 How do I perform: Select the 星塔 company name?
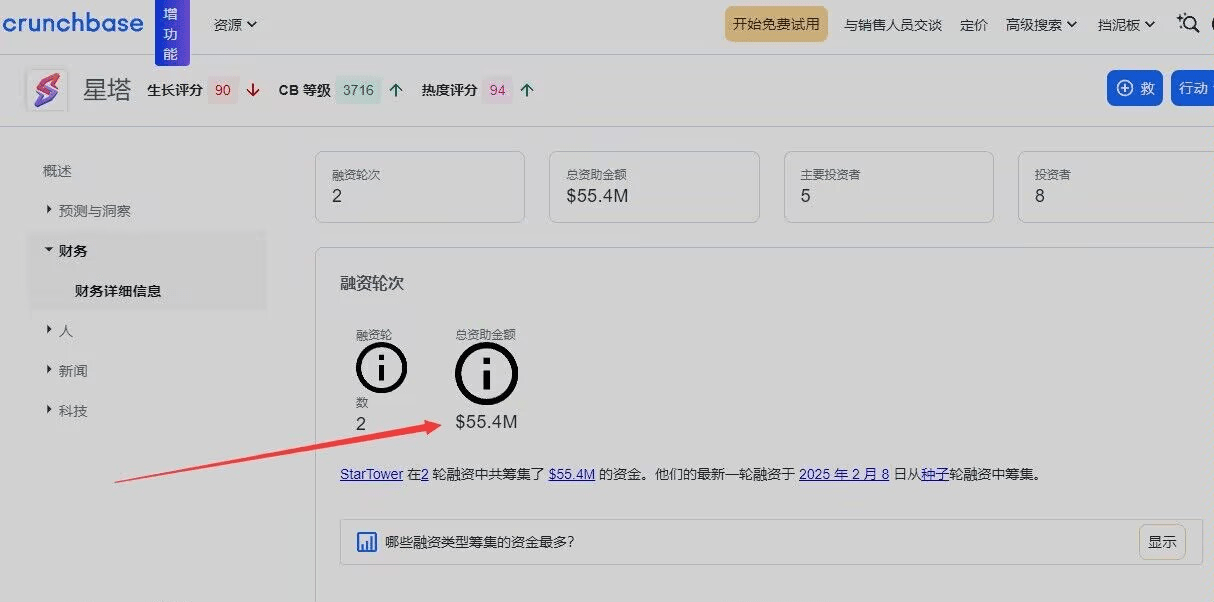click(x=107, y=90)
